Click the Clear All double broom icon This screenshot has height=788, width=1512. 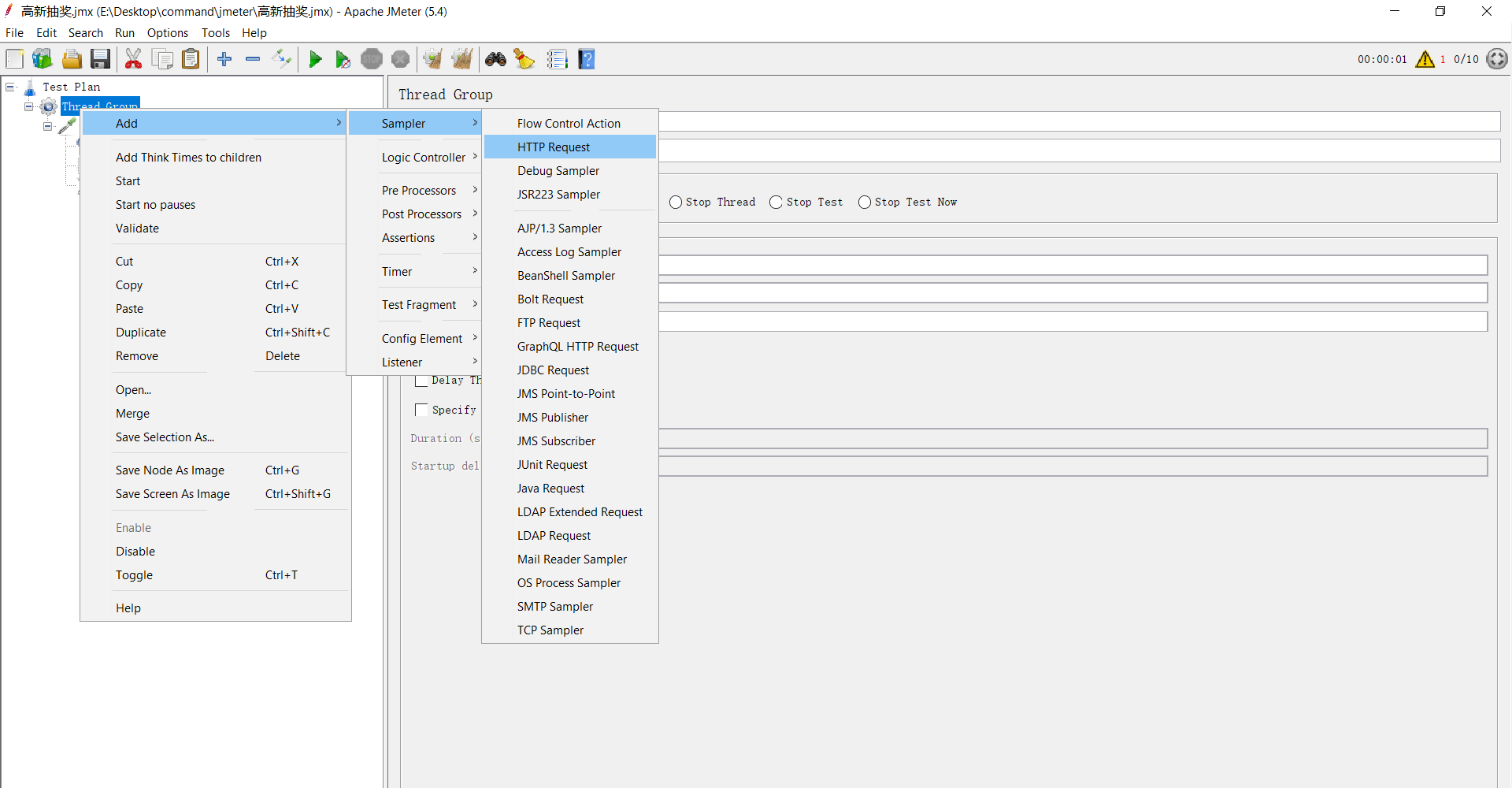[x=462, y=59]
